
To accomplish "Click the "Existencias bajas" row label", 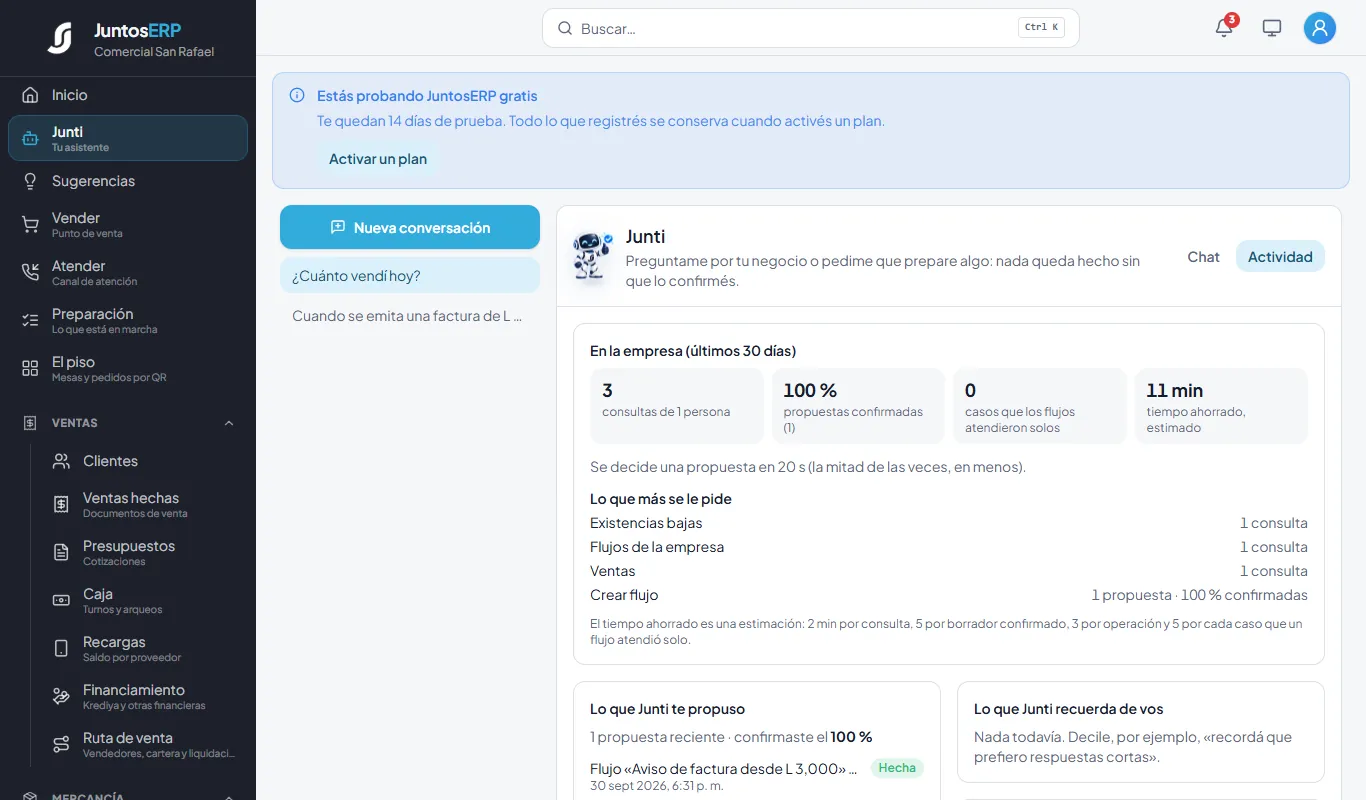I will pyautogui.click(x=646, y=523).
